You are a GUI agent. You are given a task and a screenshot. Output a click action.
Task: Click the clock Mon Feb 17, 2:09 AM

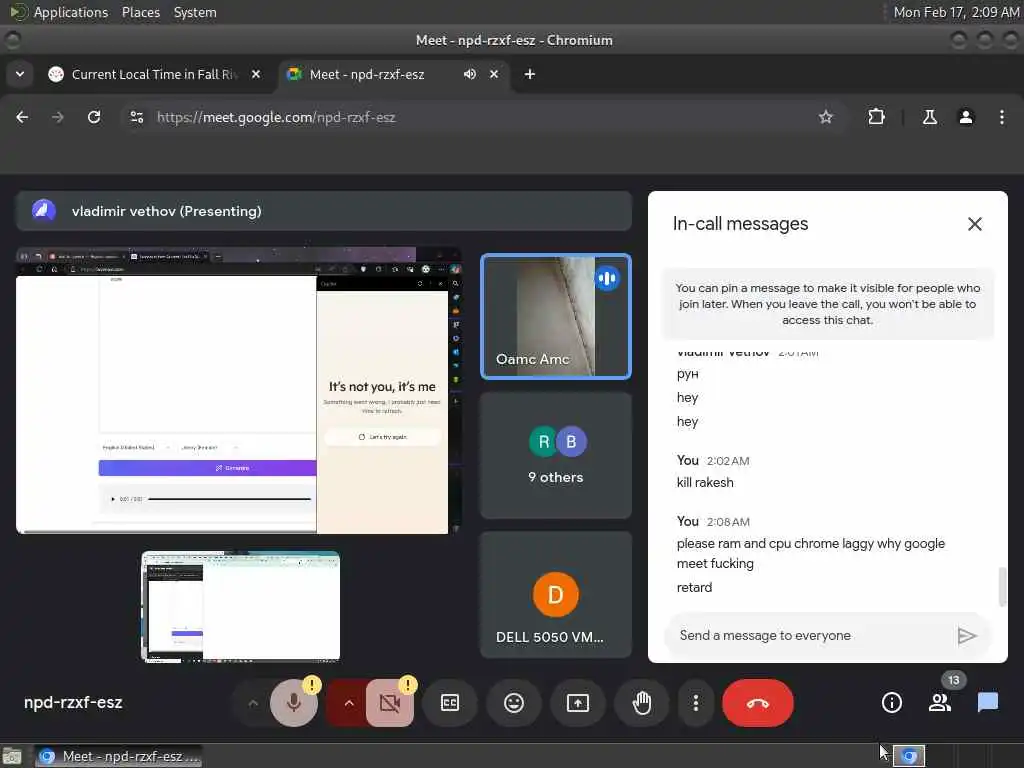point(955,12)
